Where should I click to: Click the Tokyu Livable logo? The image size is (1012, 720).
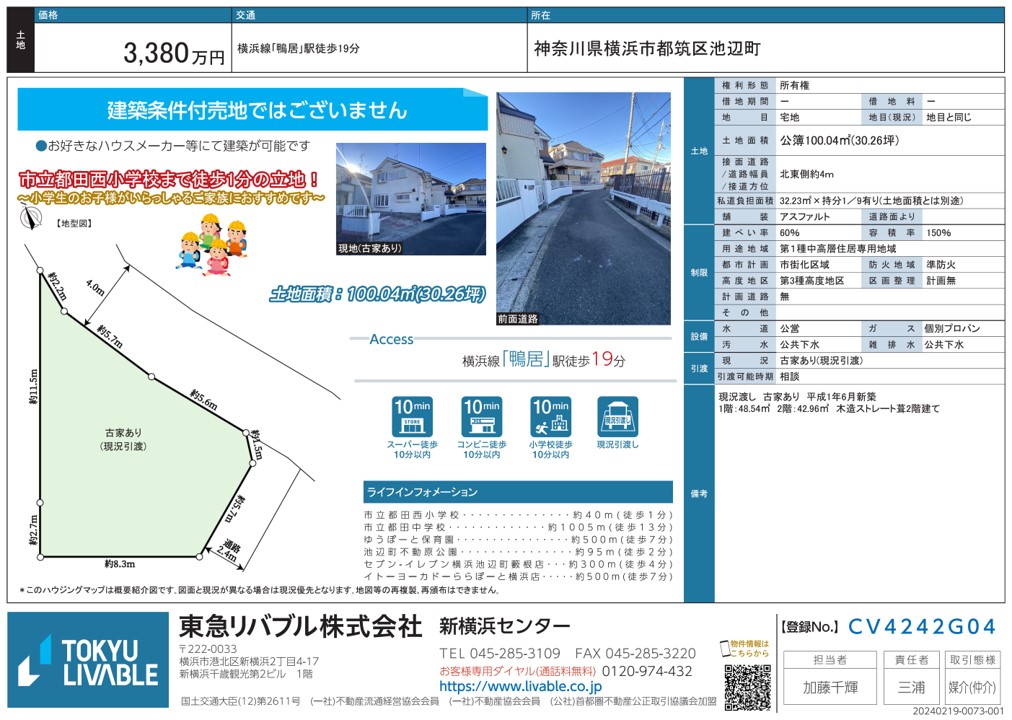point(89,661)
